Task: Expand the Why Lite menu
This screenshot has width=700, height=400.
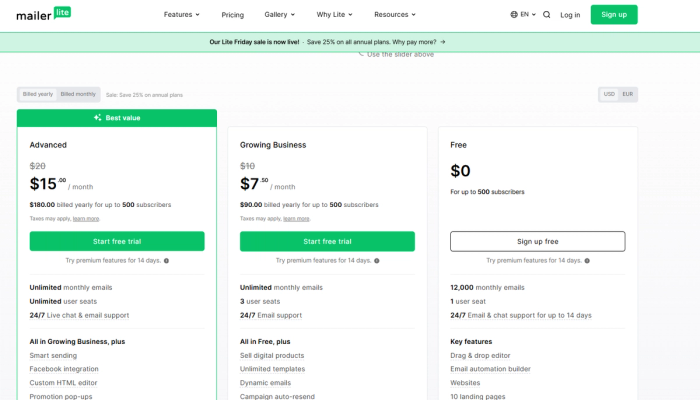Action: coord(334,15)
